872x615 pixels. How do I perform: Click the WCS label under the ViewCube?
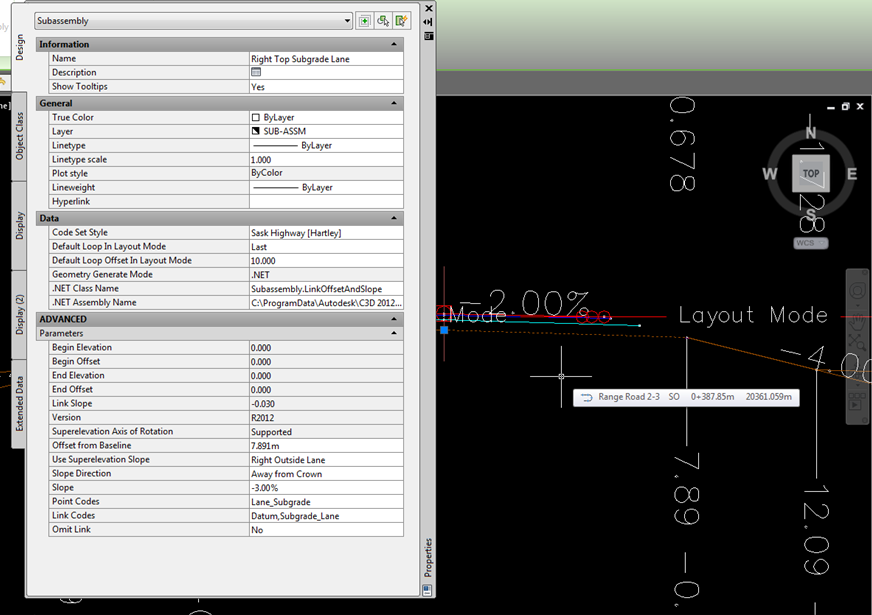coord(809,242)
